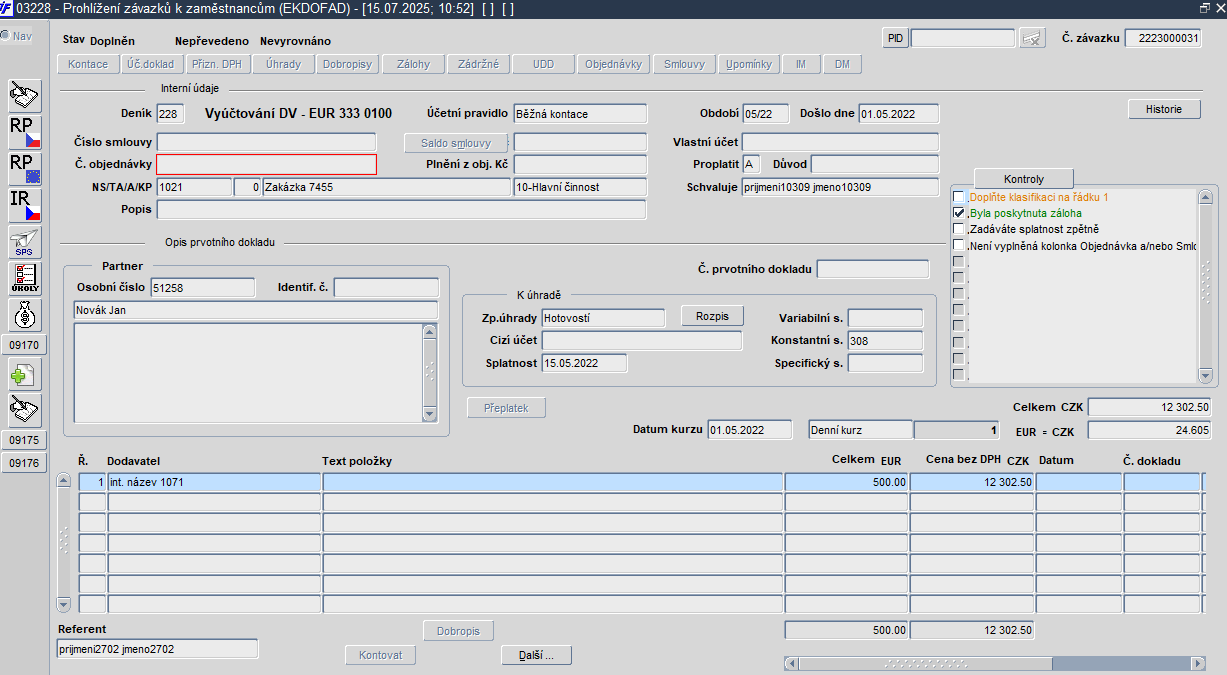Toggle 'Byla poskytnuta záloha' checkbox
Viewport: 1227px width, 675px height.
pos(959,213)
